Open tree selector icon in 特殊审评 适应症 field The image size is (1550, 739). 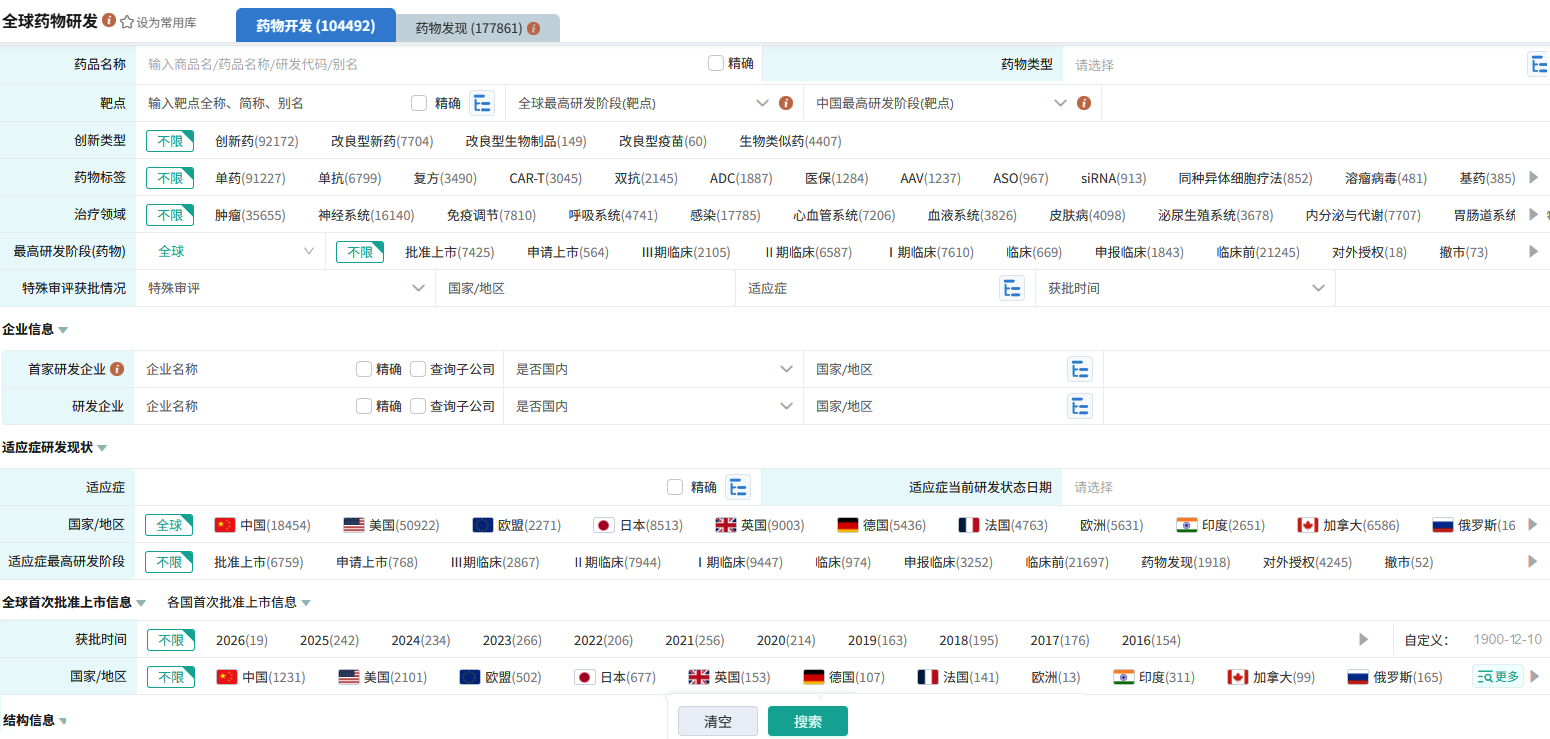tap(1012, 288)
